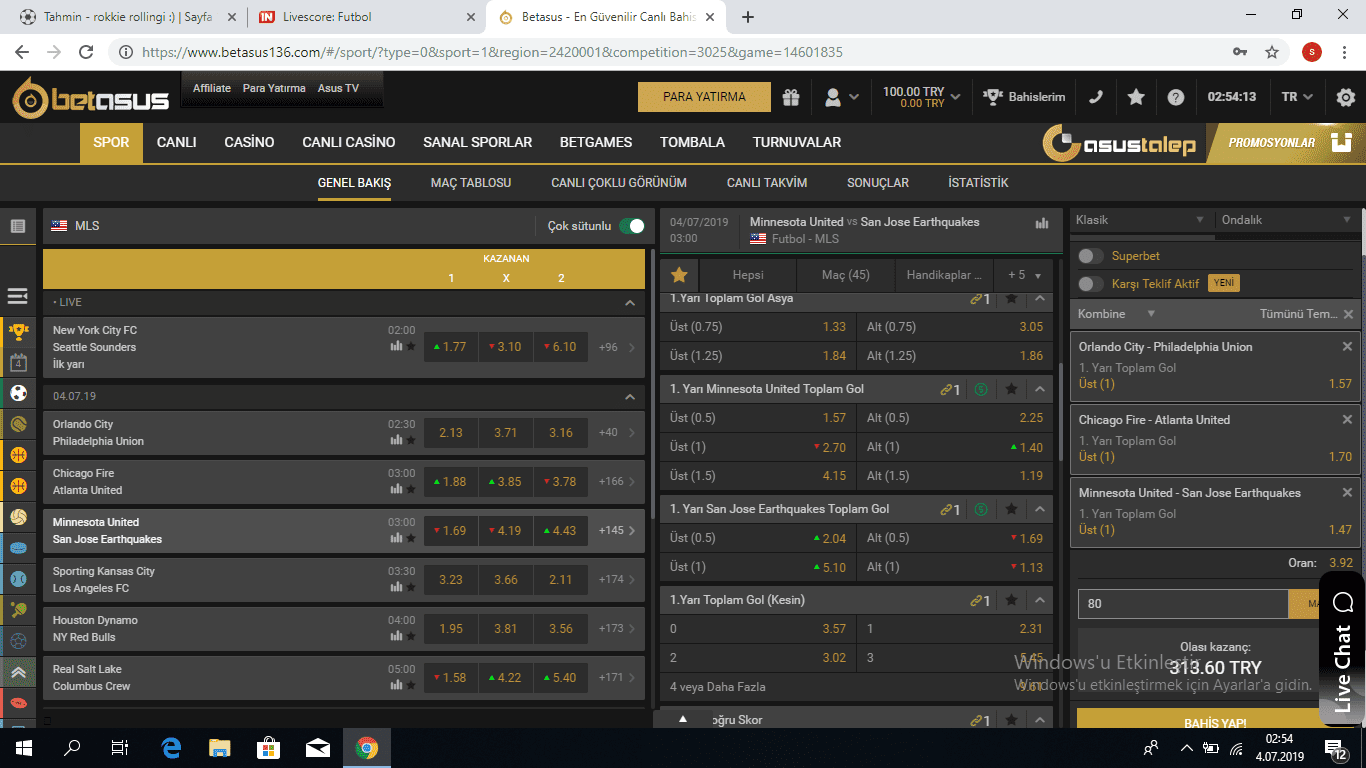Remove Chicago Fire - Atlanta United from betslip
Viewport: 1366px width, 768px height.
pyautogui.click(x=1347, y=420)
